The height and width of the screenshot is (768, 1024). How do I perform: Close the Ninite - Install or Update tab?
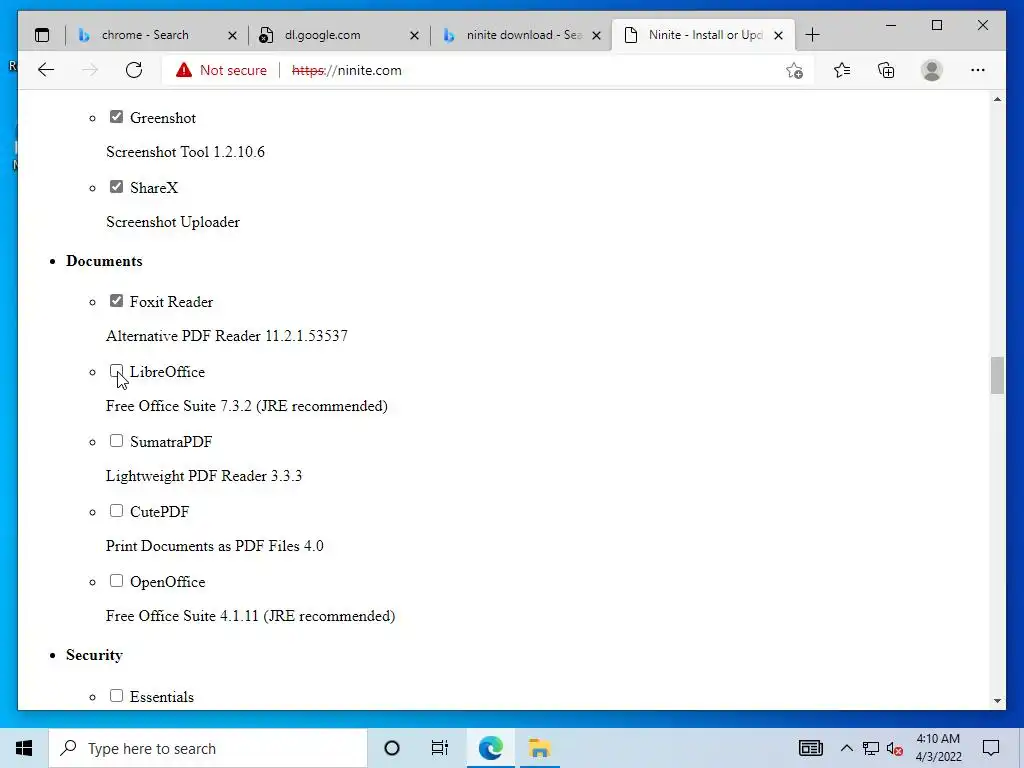tap(778, 35)
